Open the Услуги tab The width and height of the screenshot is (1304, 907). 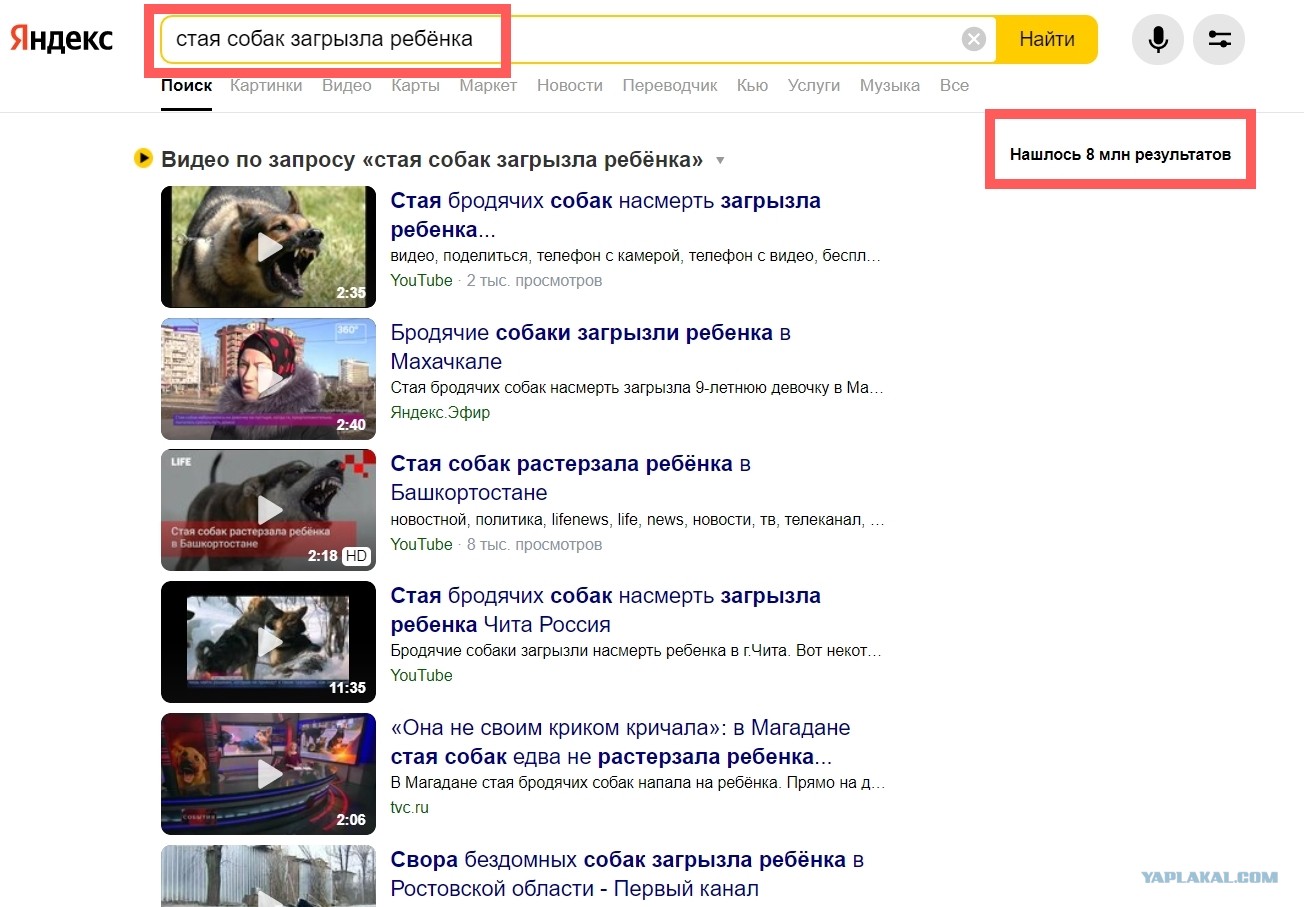814,85
